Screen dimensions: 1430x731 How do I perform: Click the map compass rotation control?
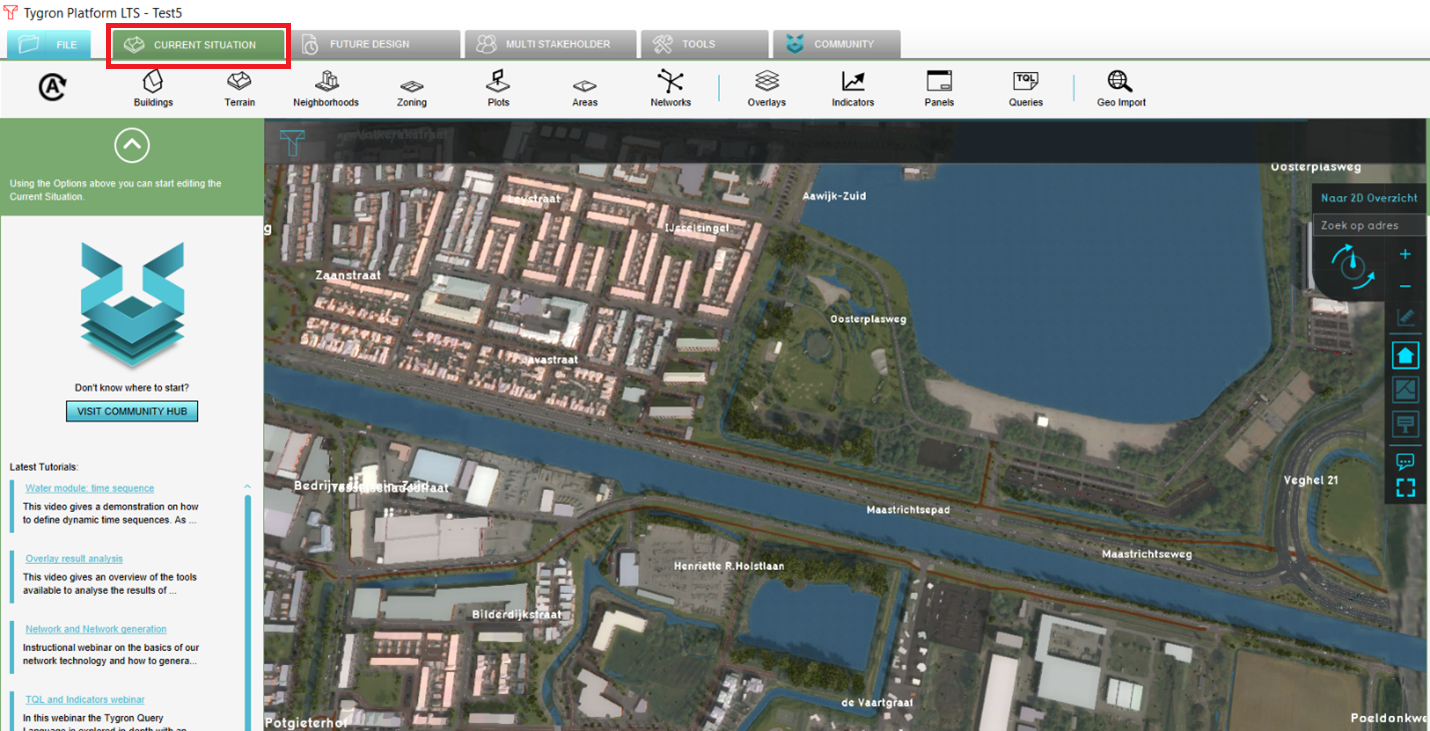1353,267
